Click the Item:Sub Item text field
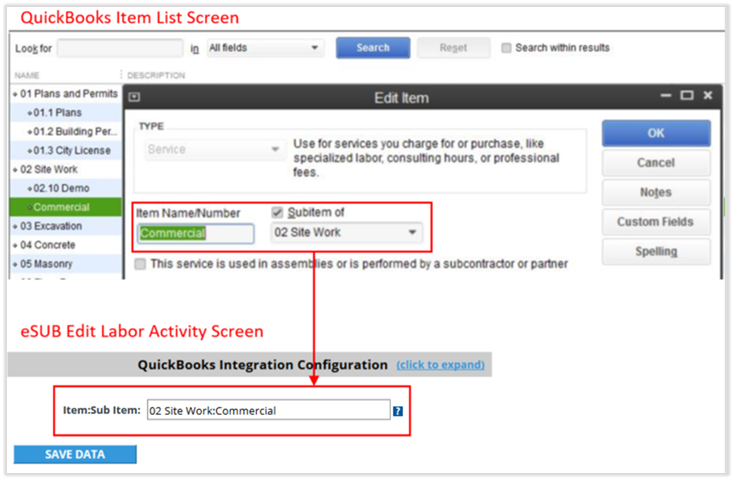Screen dimensions: 734x480 269,410
